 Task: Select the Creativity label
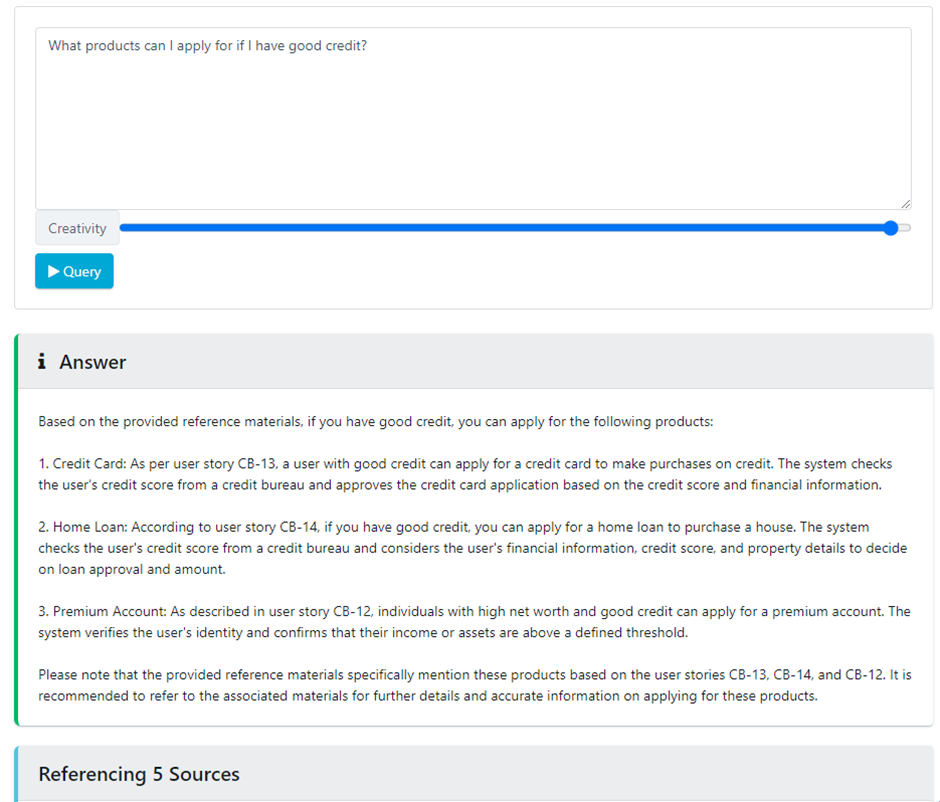(x=77, y=228)
